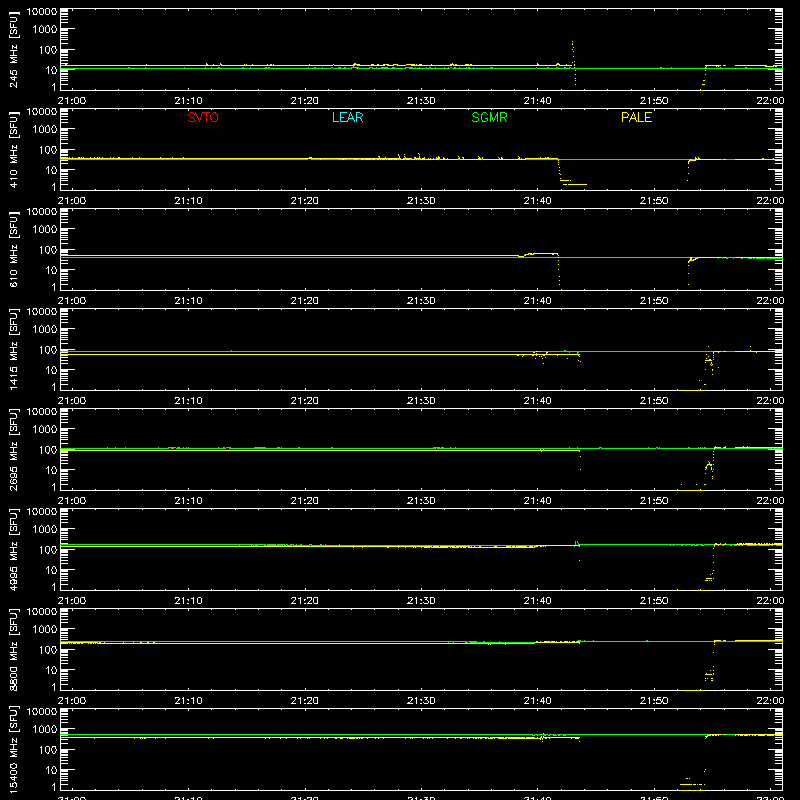Click the 10000 y-tick of the 245 MHz panel
The height and width of the screenshot is (800, 800).
[x=42, y=12]
